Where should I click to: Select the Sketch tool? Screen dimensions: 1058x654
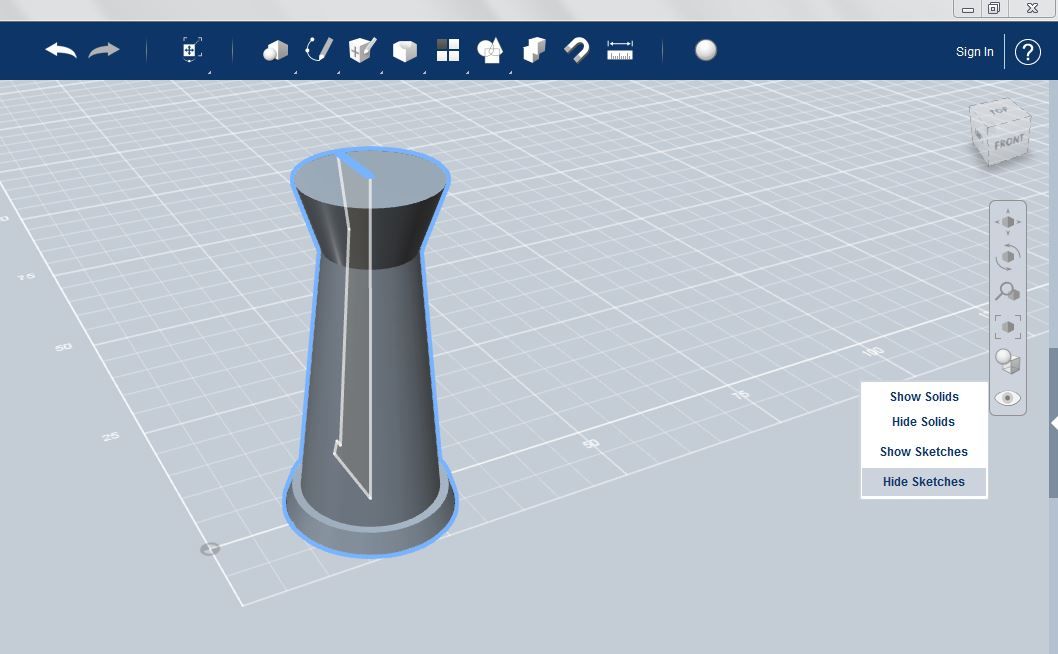point(318,49)
